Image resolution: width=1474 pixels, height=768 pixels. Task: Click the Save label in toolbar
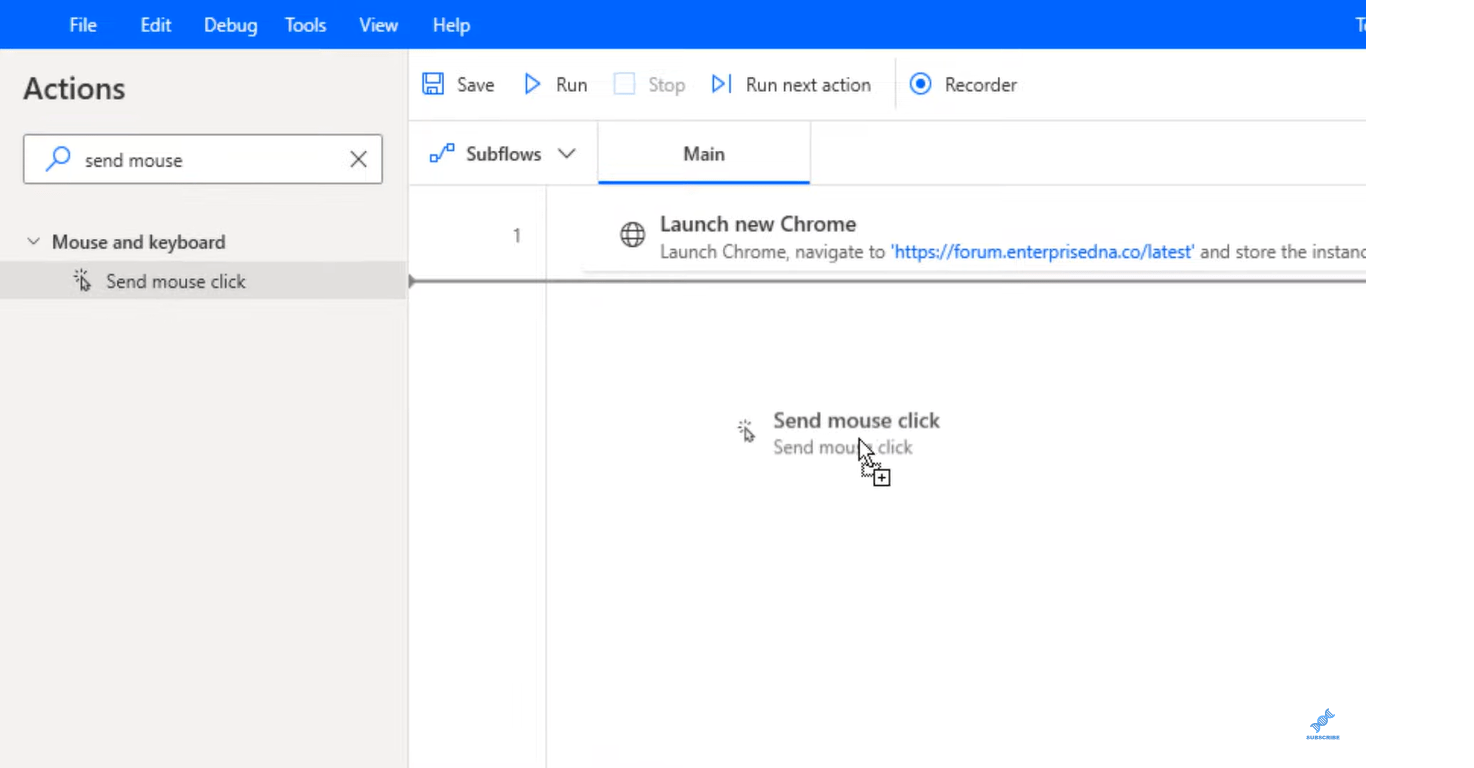pyautogui.click(x=475, y=85)
